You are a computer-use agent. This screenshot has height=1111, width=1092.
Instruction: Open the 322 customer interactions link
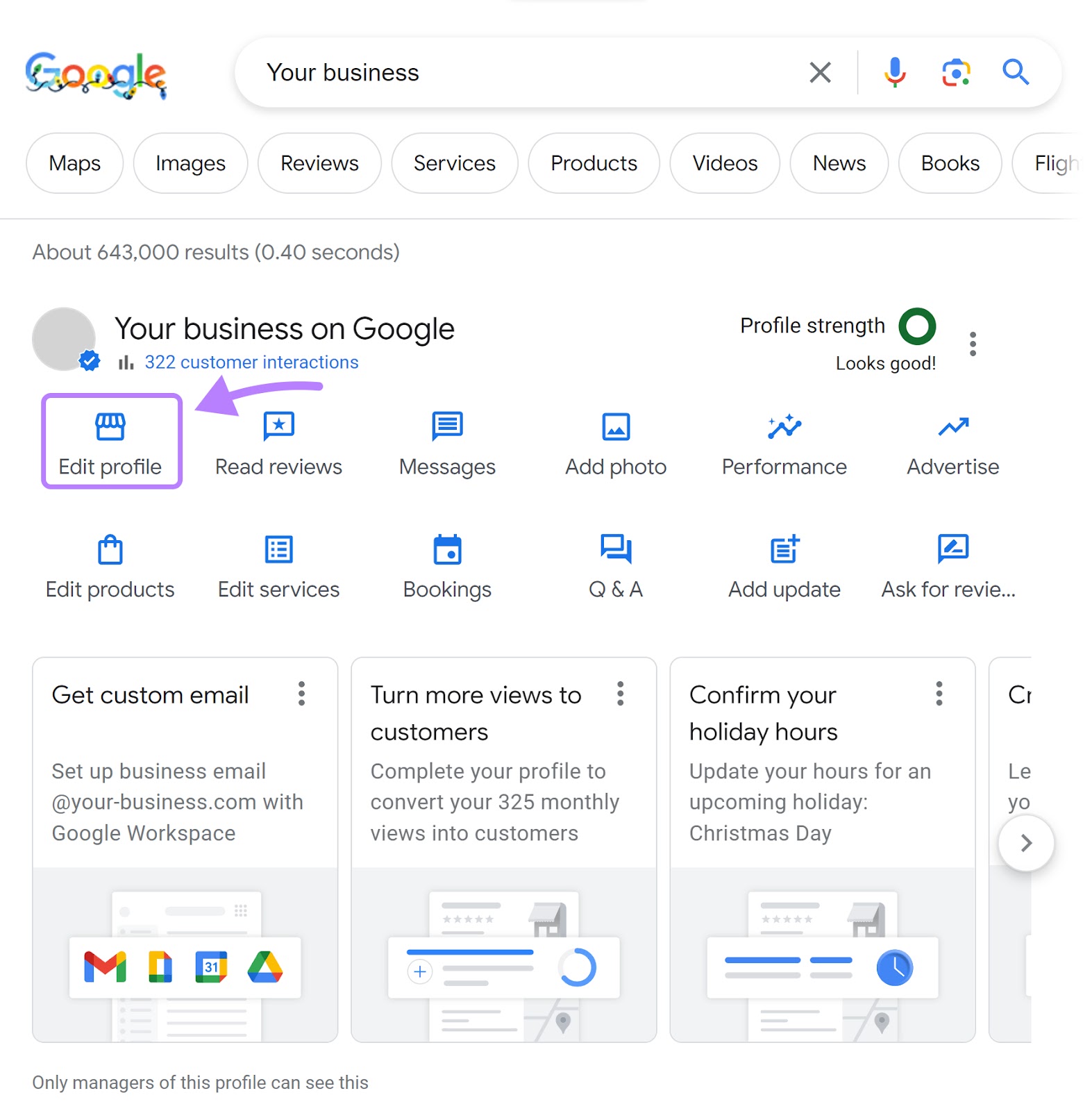[251, 362]
